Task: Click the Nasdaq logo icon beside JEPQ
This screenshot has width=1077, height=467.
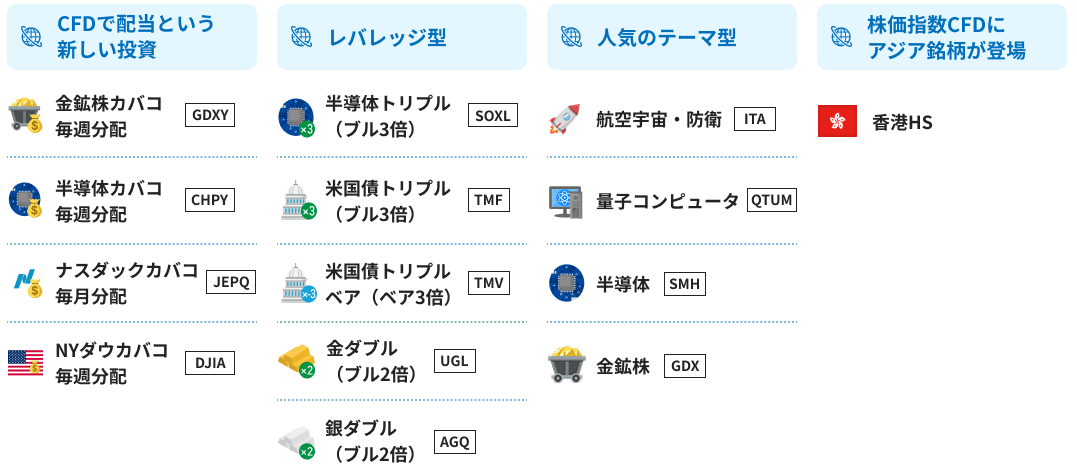Action: click(x=25, y=282)
